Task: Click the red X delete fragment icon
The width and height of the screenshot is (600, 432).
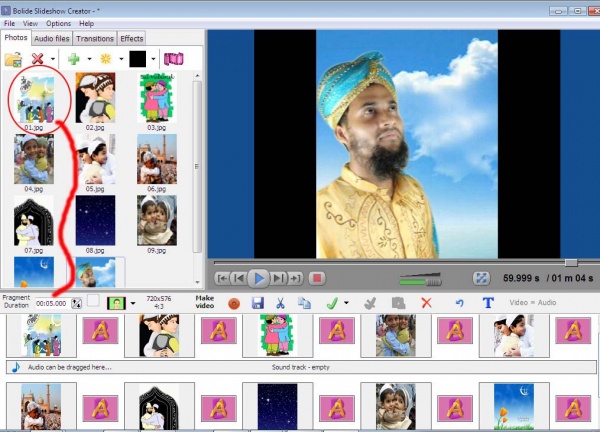Action: tap(426, 303)
